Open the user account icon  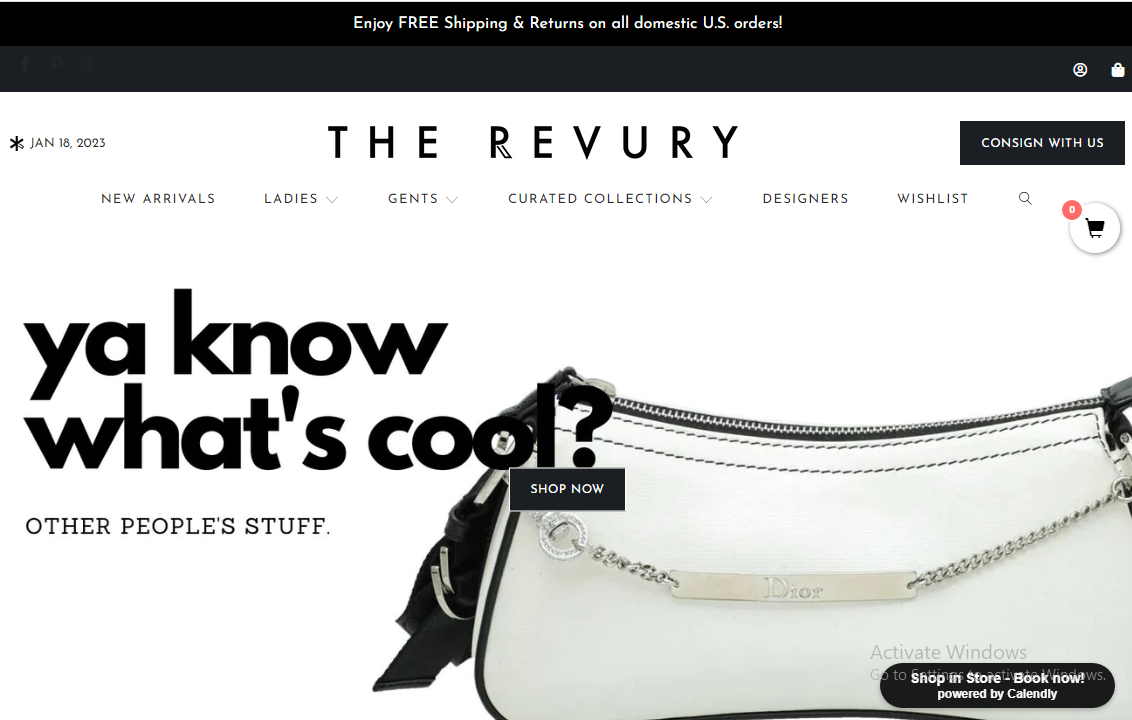[1080, 69]
